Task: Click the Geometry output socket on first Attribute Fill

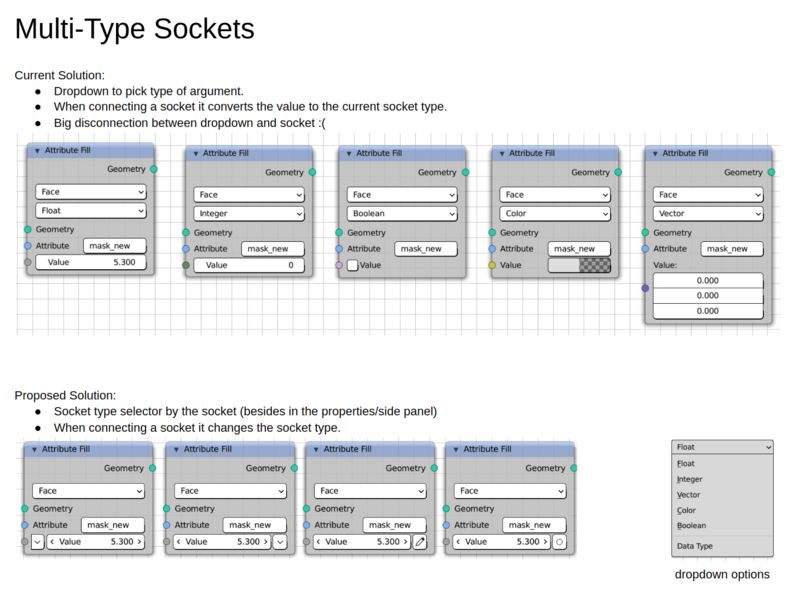Action: click(154, 169)
